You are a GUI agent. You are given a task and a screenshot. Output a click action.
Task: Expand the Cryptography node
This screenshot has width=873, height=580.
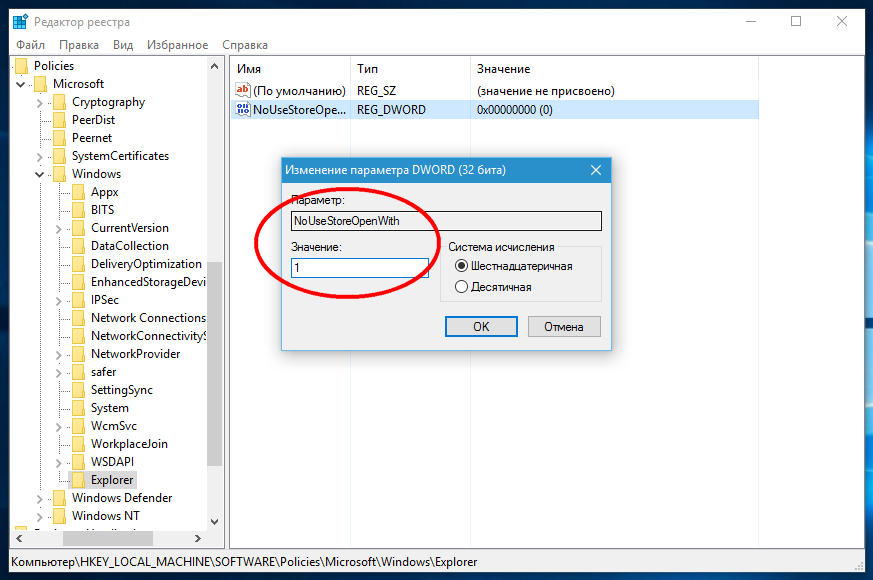(40, 103)
